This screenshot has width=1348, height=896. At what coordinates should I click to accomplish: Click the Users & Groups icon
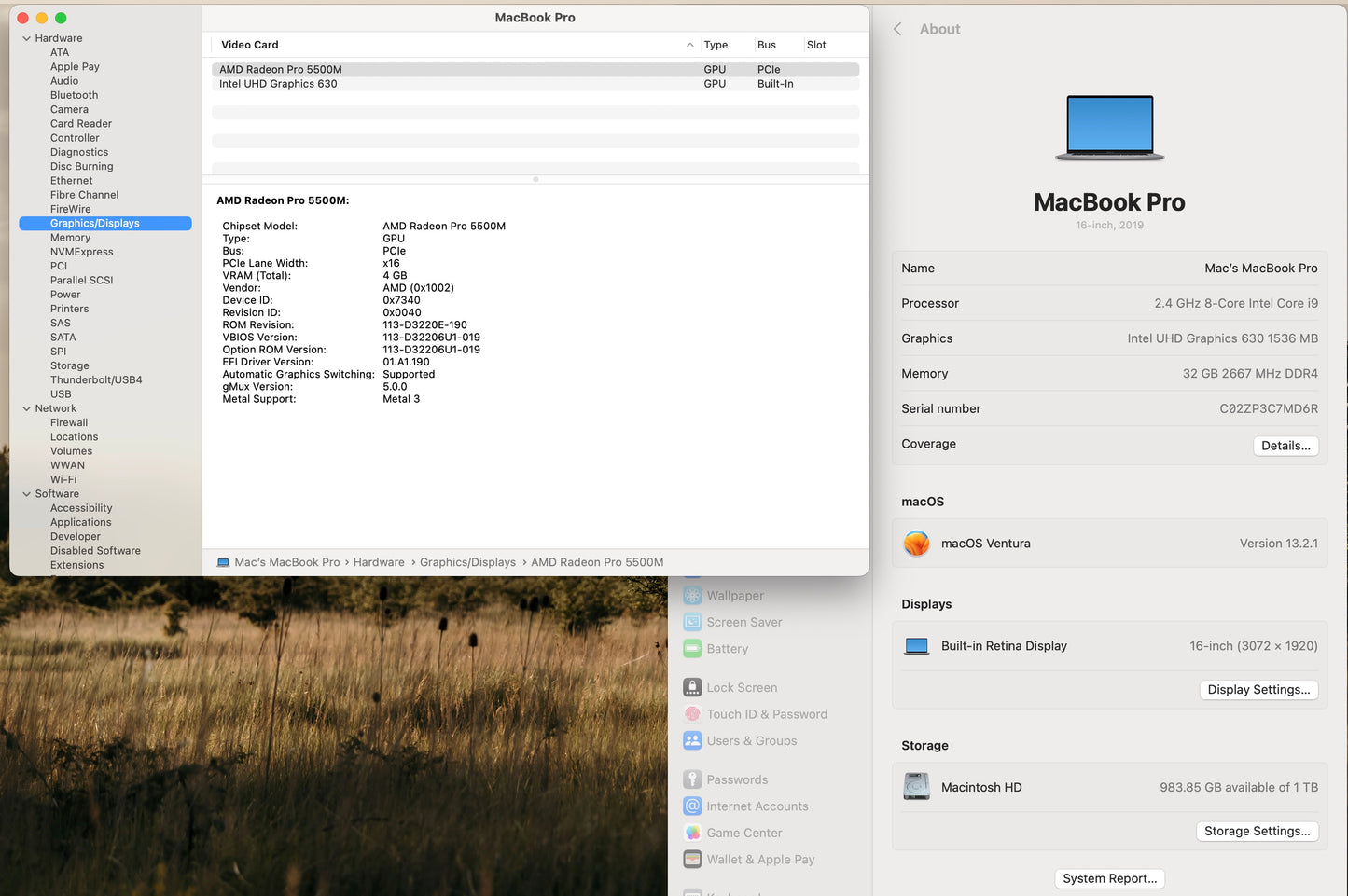click(692, 741)
